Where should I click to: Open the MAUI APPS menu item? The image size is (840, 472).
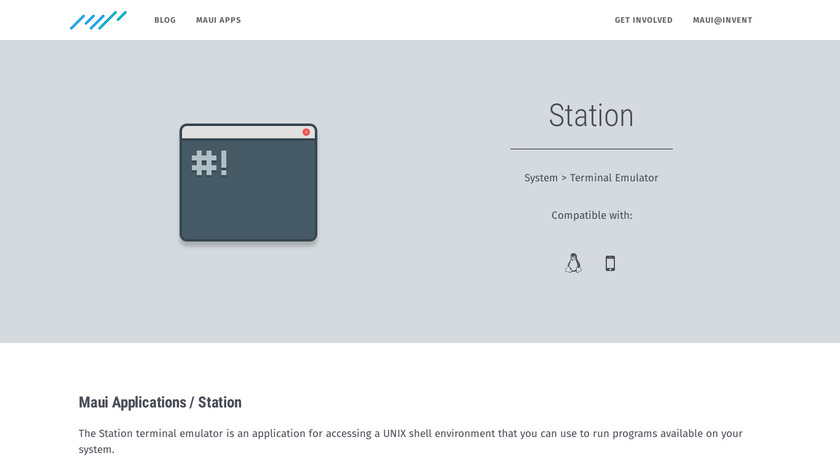pyautogui.click(x=219, y=20)
